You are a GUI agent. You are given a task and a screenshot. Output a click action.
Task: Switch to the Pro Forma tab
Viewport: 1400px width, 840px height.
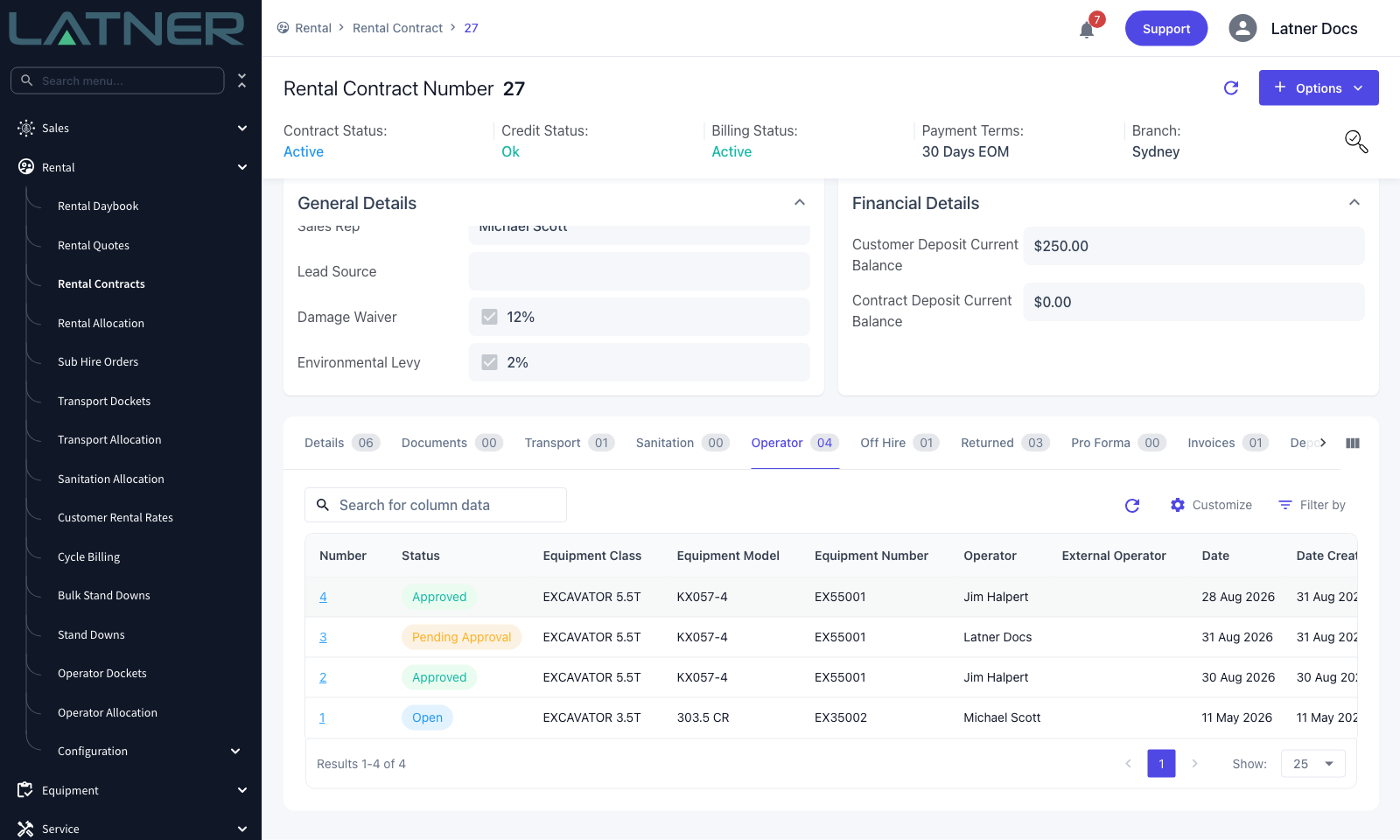tap(1118, 443)
